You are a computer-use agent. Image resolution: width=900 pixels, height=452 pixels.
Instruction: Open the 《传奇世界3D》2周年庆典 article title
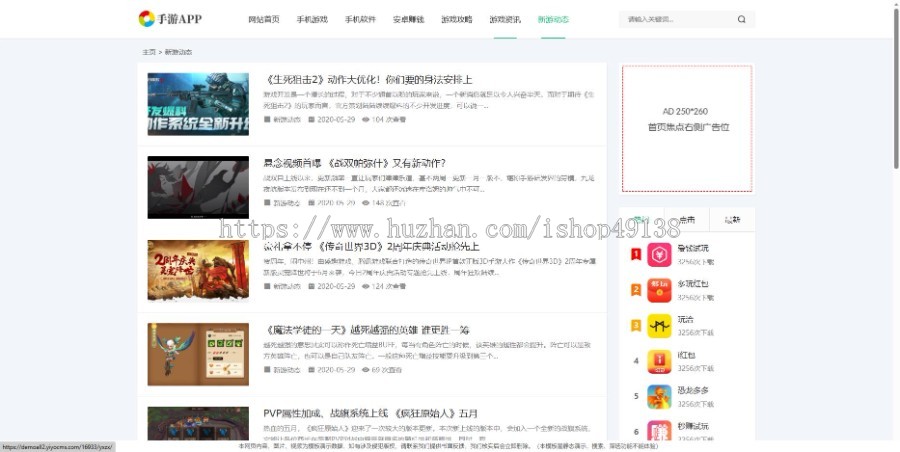pos(371,246)
